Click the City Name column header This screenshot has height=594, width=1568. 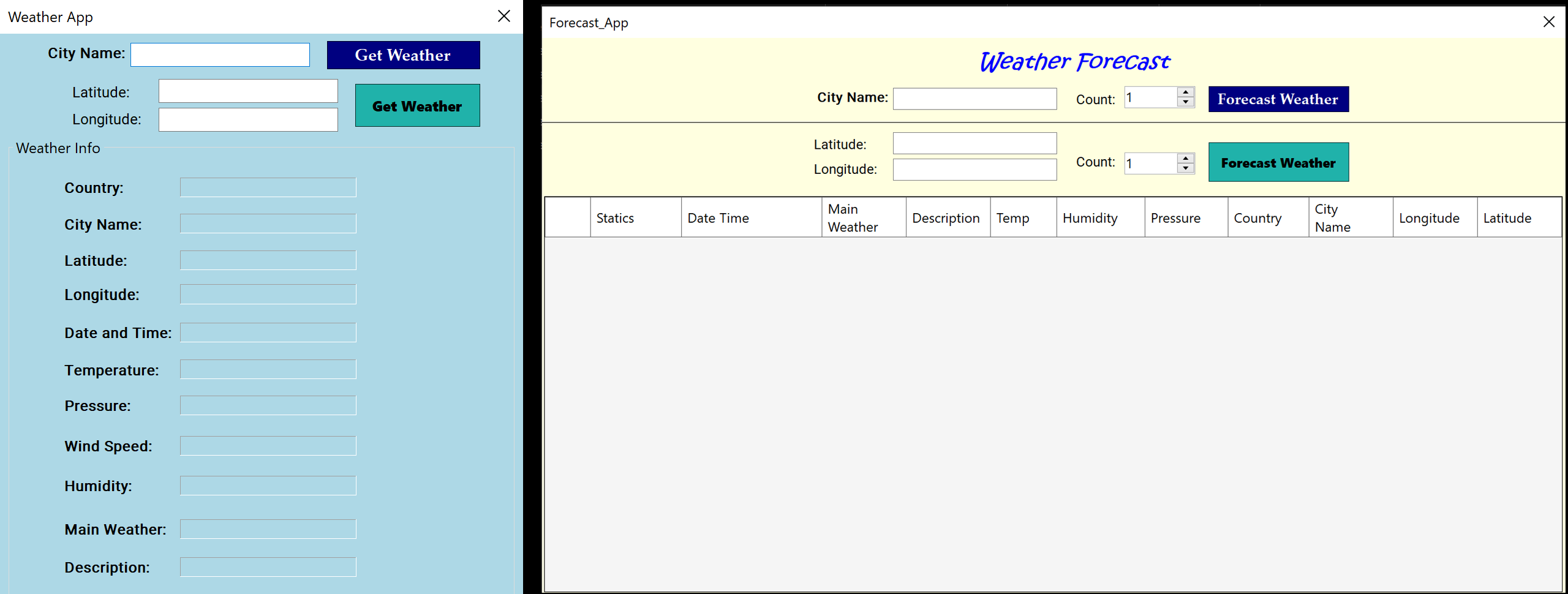tap(1351, 217)
